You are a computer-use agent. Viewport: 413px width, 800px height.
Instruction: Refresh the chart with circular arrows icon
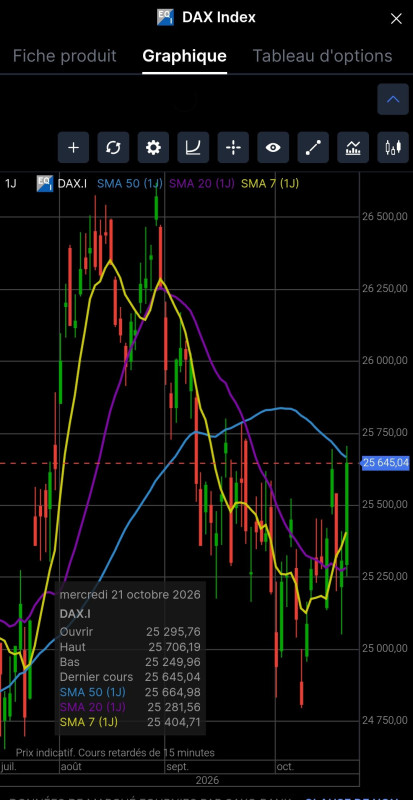pyautogui.click(x=113, y=147)
